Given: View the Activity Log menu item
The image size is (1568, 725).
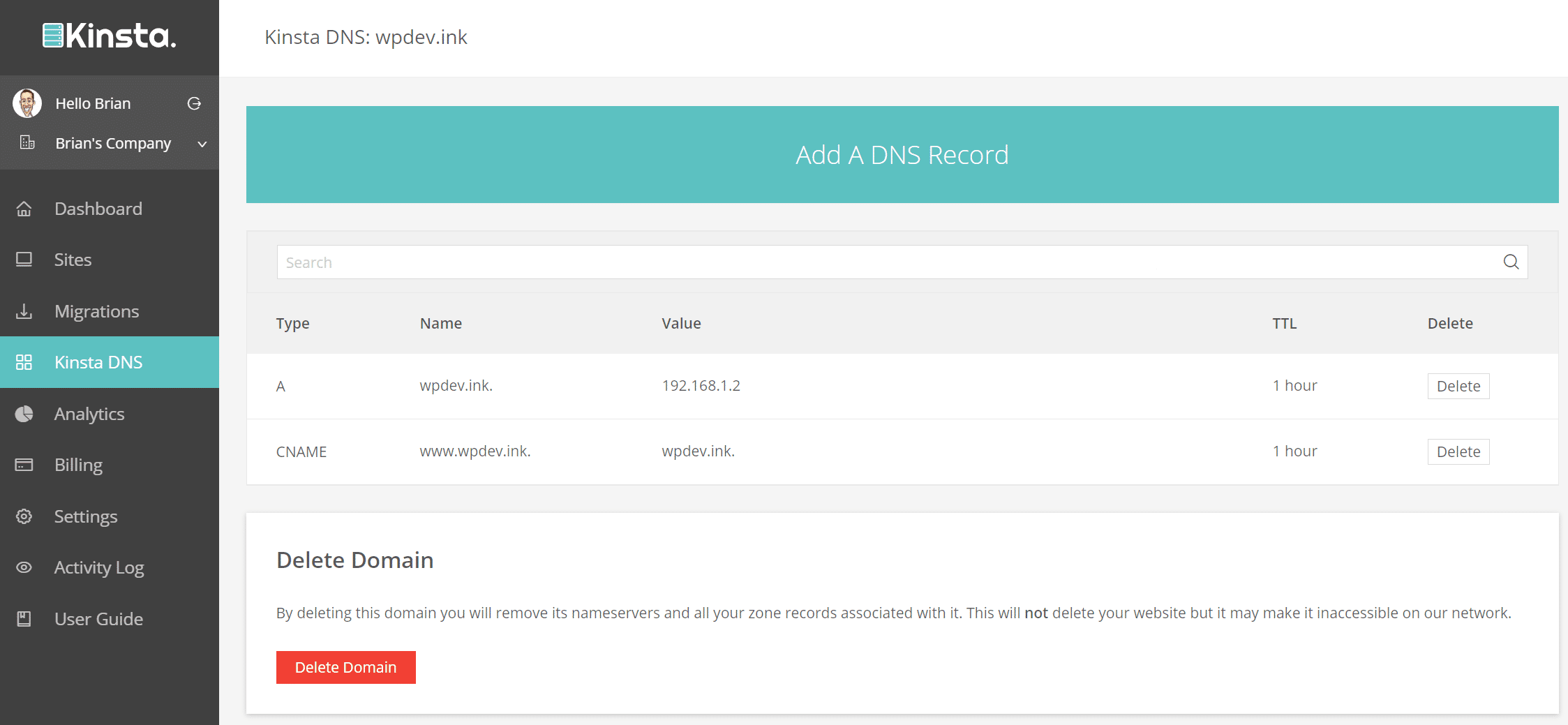Looking at the screenshot, I should [x=110, y=567].
